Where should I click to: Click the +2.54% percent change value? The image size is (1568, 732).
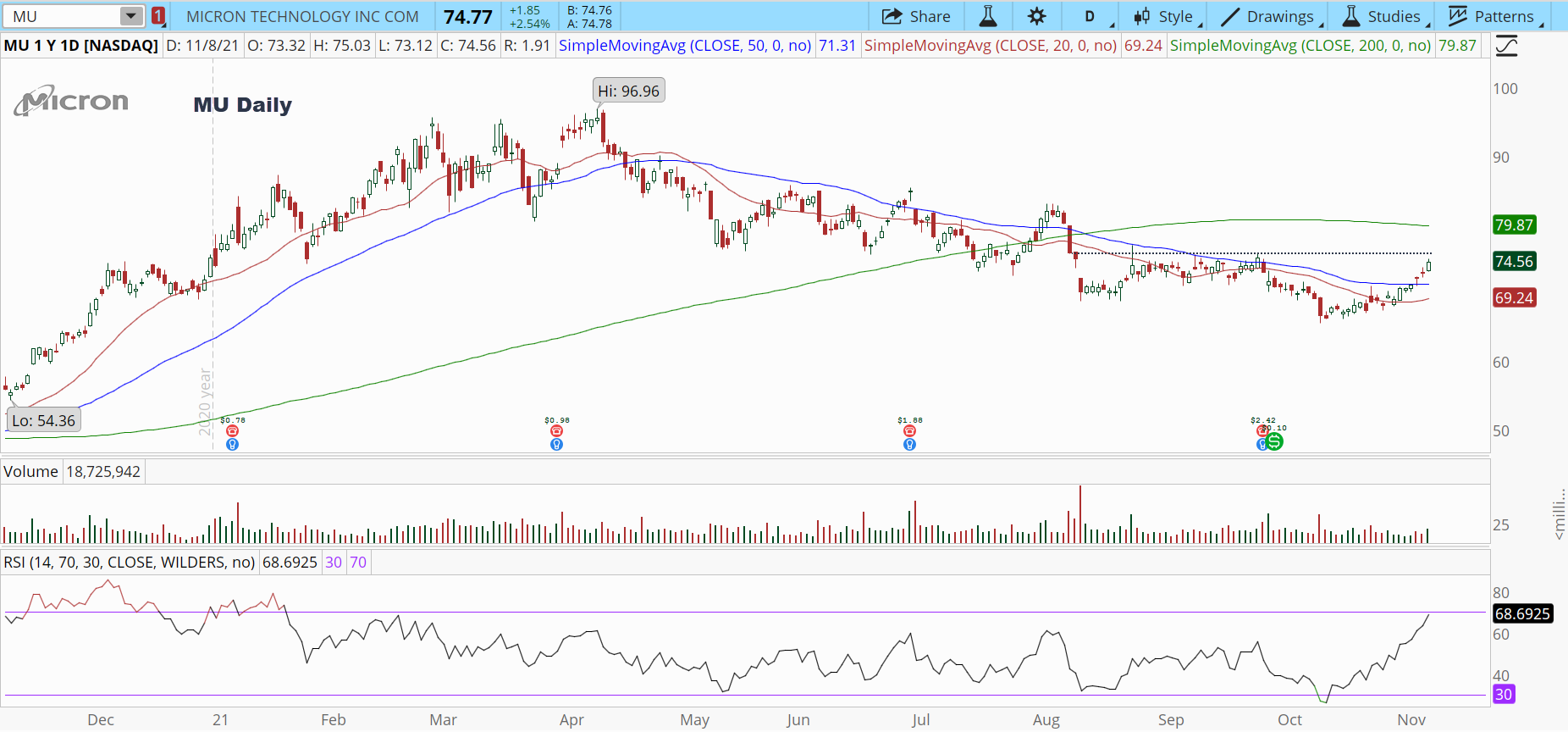pos(530,24)
